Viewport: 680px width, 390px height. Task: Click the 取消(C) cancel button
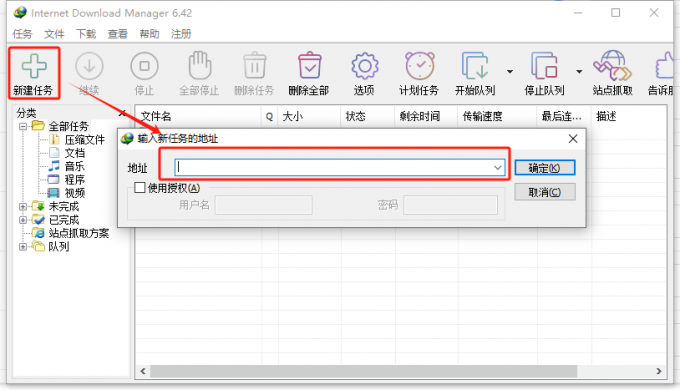(x=545, y=192)
